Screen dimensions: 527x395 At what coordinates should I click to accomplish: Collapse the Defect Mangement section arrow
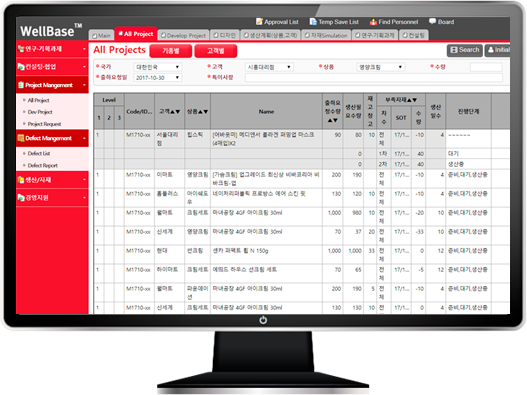coord(84,138)
